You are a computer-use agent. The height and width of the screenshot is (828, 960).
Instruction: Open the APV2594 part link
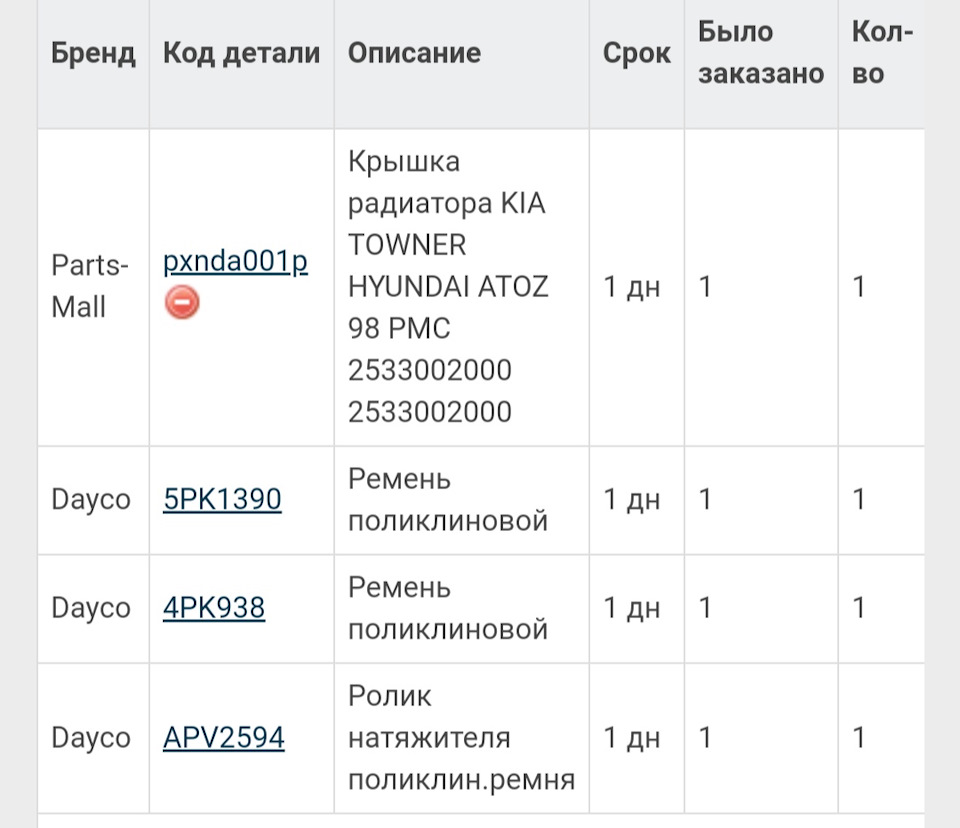(x=224, y=738)
